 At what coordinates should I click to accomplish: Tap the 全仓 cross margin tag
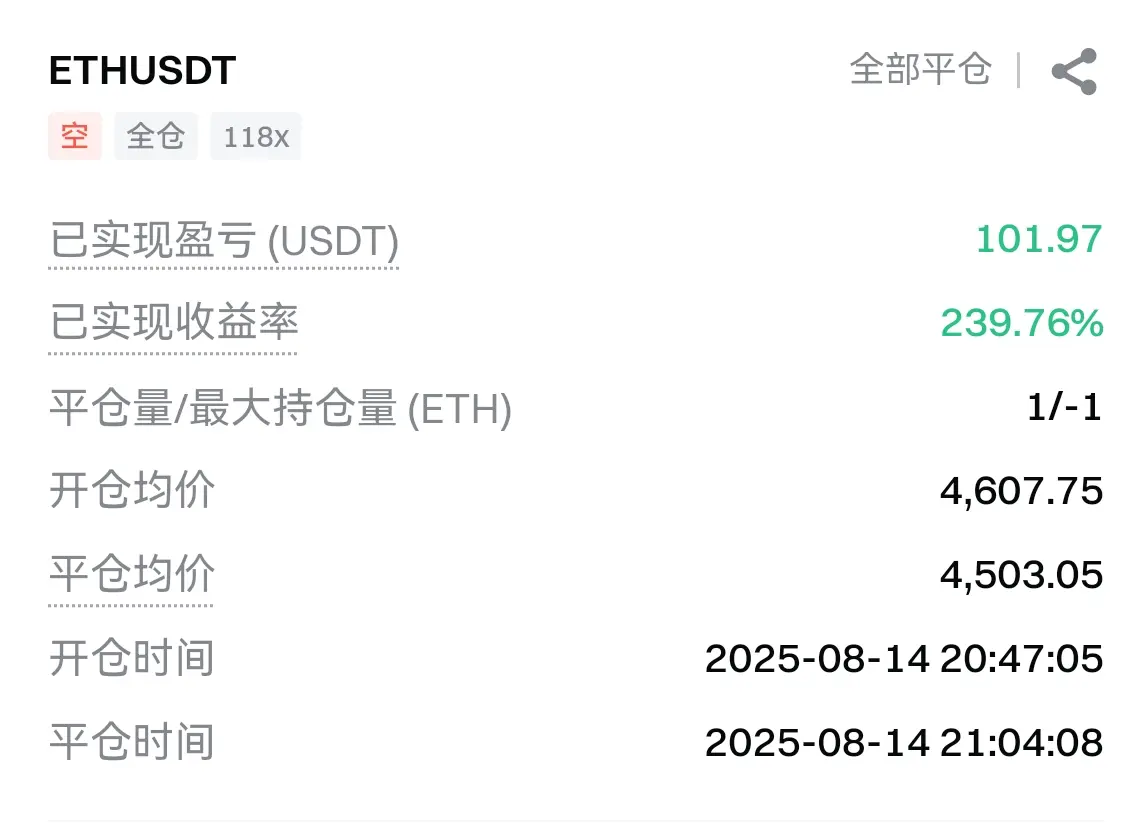click(155, 136)
